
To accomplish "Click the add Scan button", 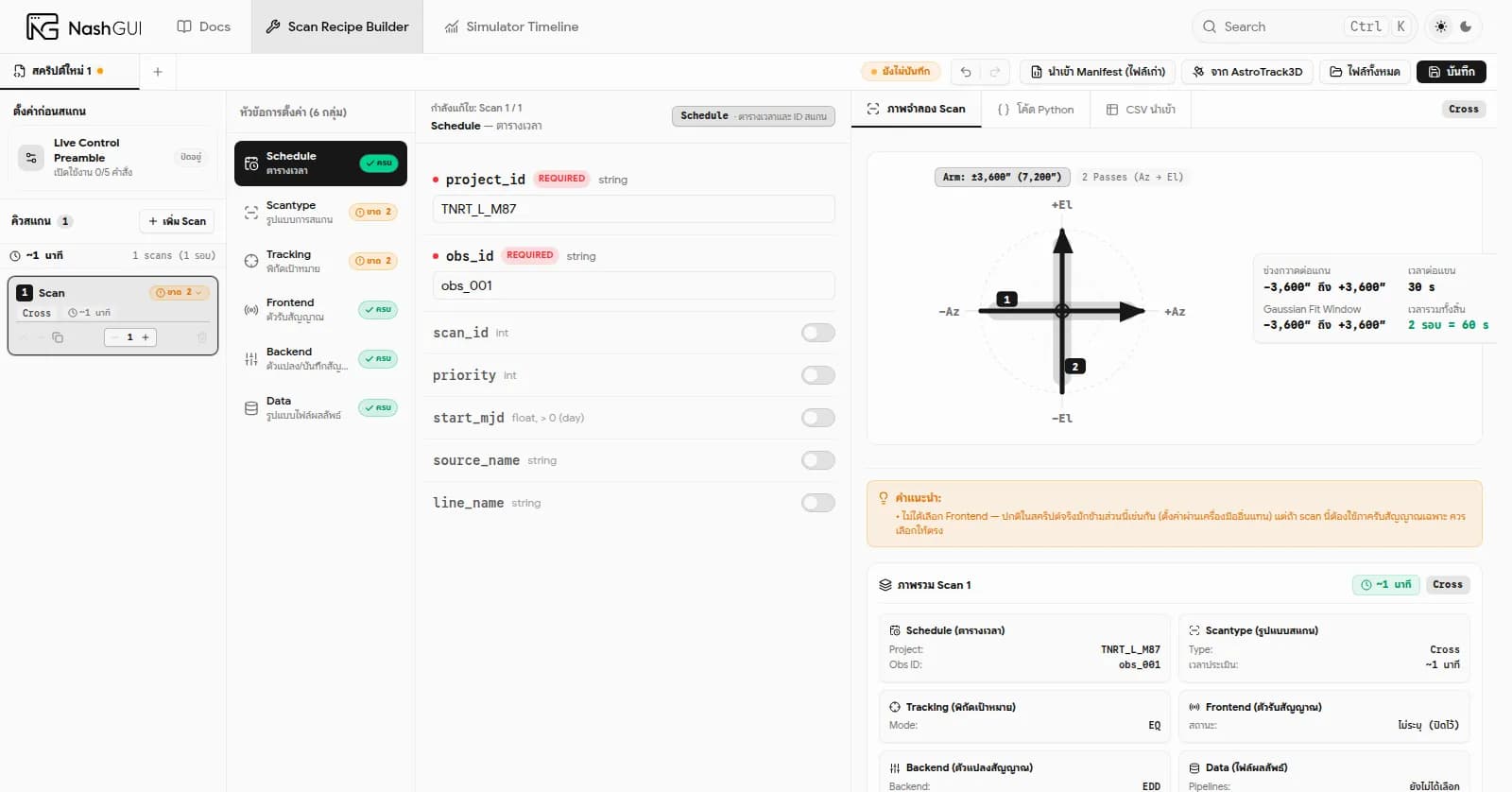I will click(177, 221).
